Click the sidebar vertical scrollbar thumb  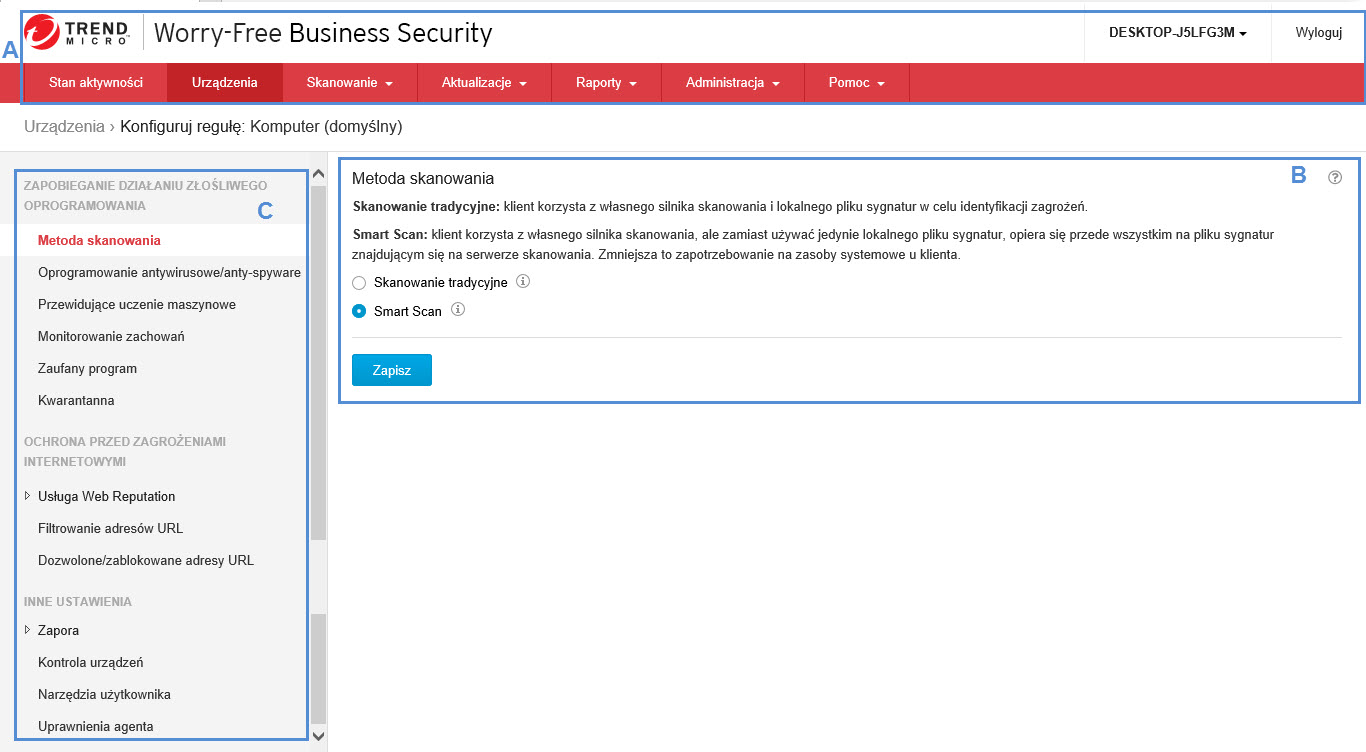pos(318,360)
